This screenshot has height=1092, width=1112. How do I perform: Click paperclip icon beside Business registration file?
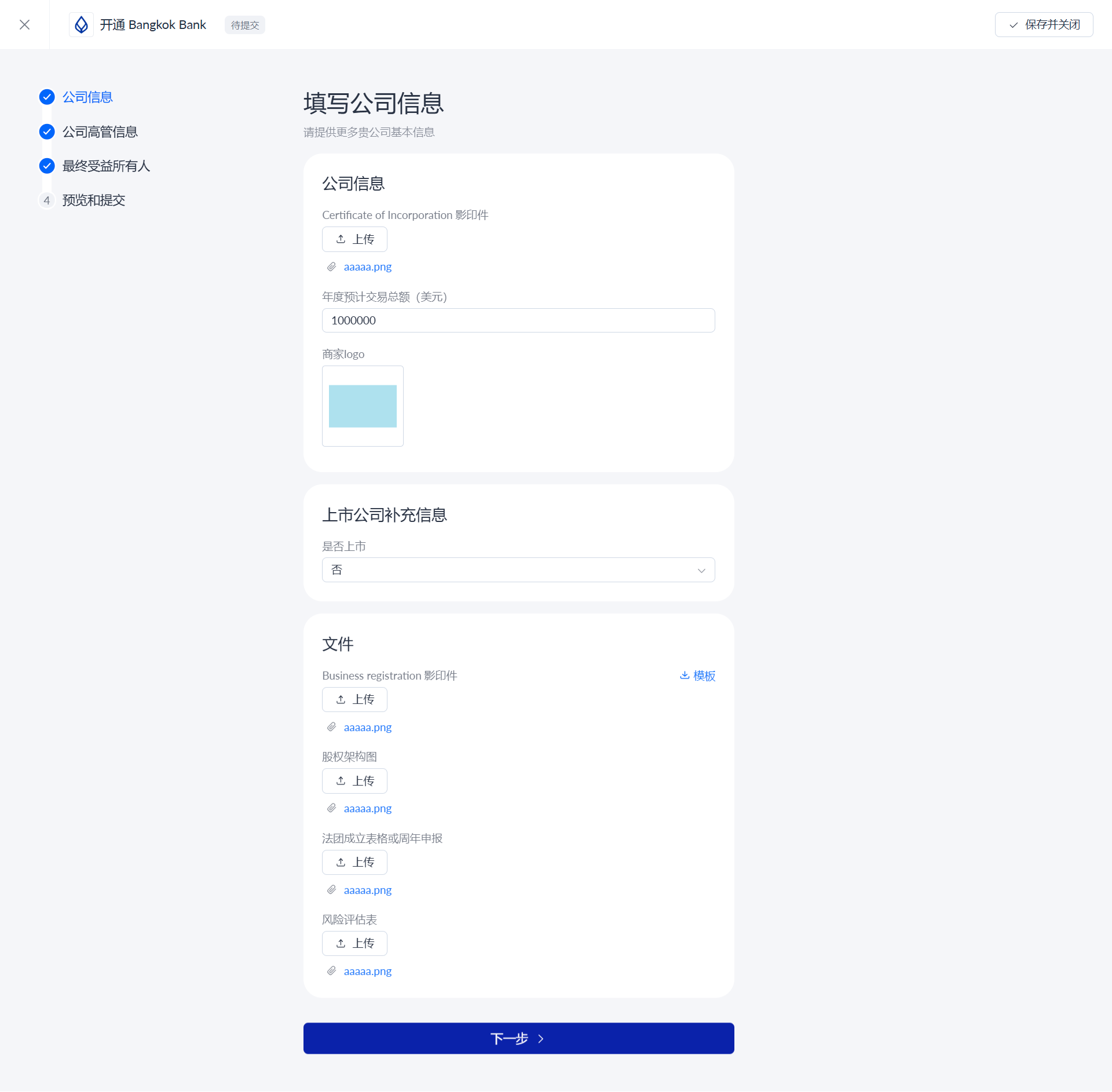point(331,727)
